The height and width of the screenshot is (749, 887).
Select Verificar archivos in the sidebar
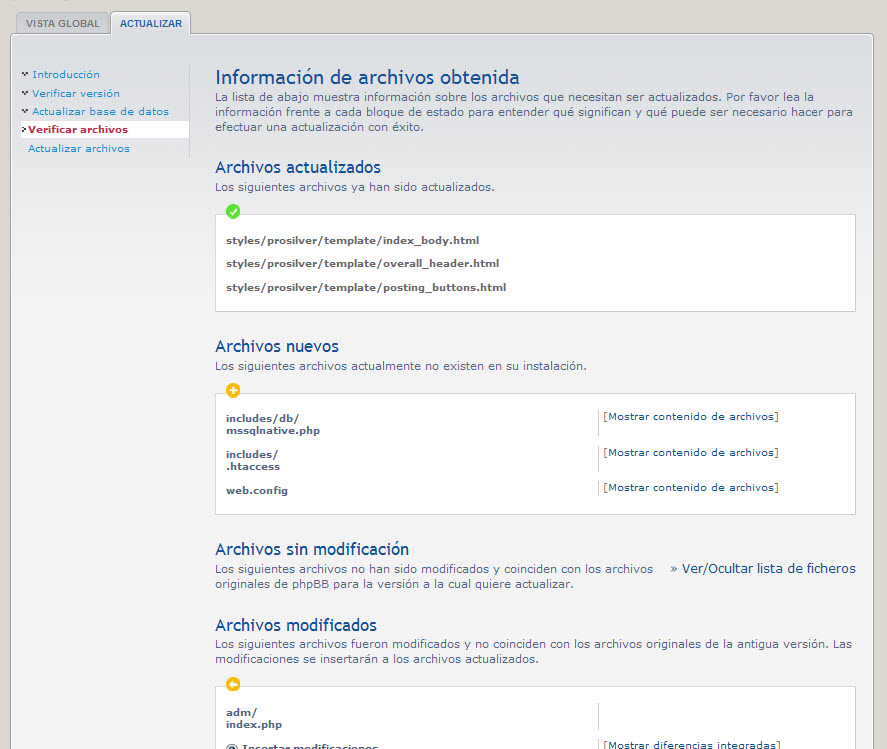[x=77, y=129]
